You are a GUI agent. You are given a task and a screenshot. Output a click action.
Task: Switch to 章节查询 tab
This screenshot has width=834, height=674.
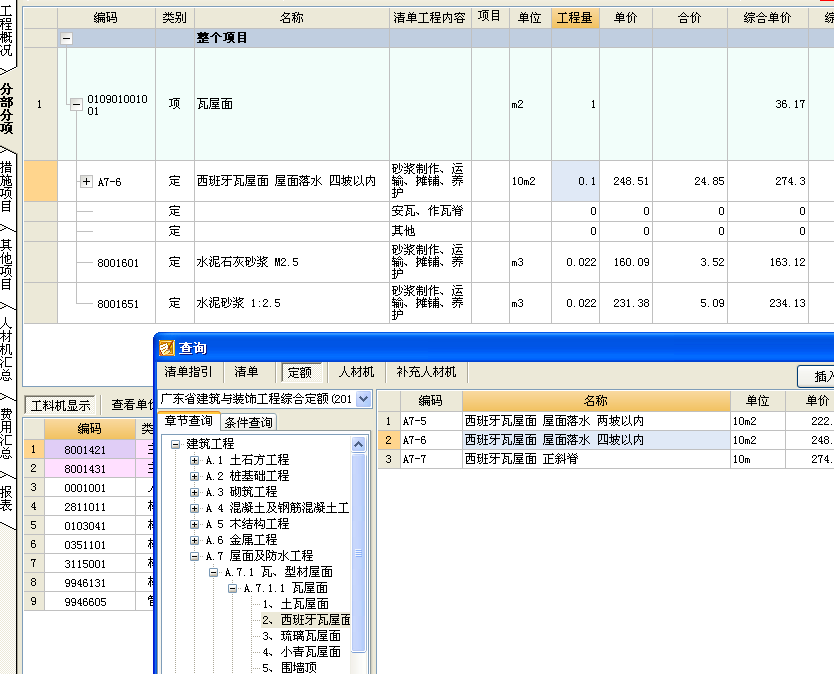(x=188, y=421)
